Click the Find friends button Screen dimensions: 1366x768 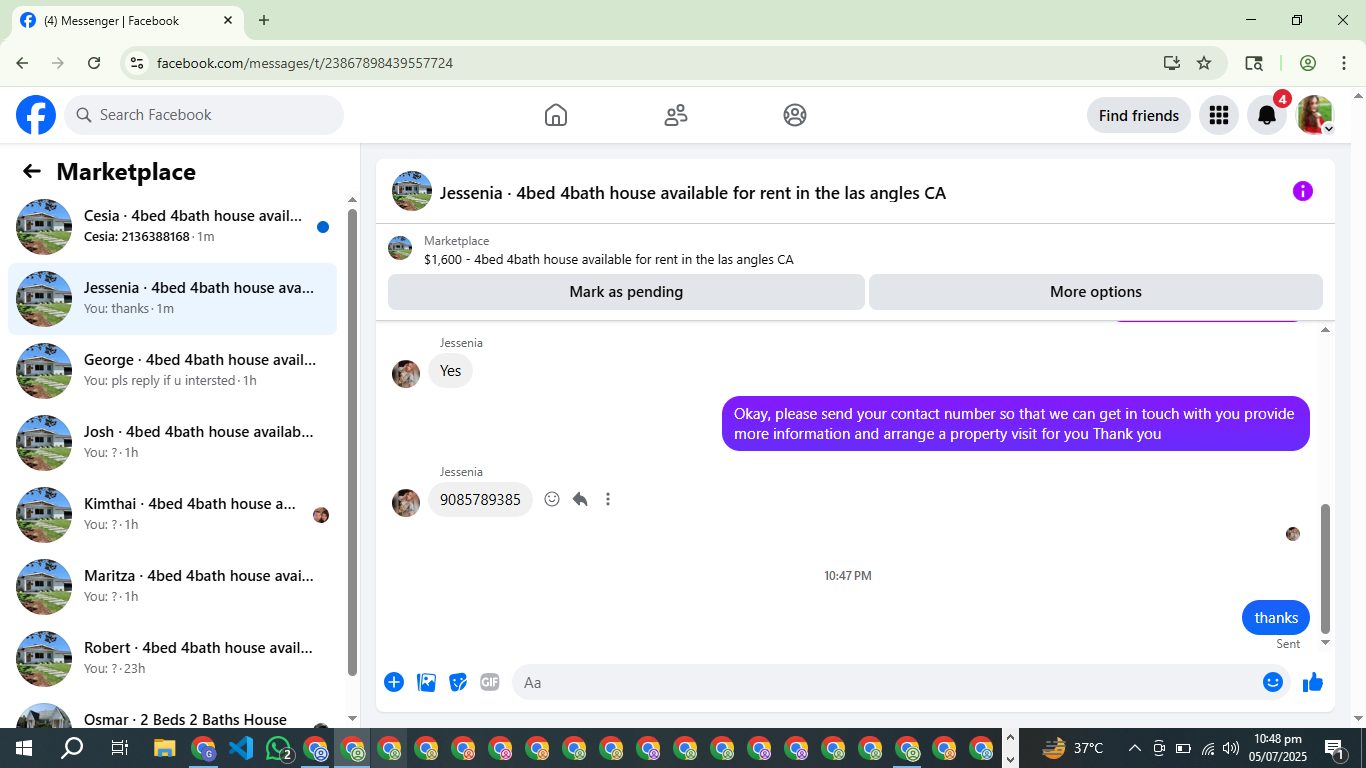coord(1139,115)
